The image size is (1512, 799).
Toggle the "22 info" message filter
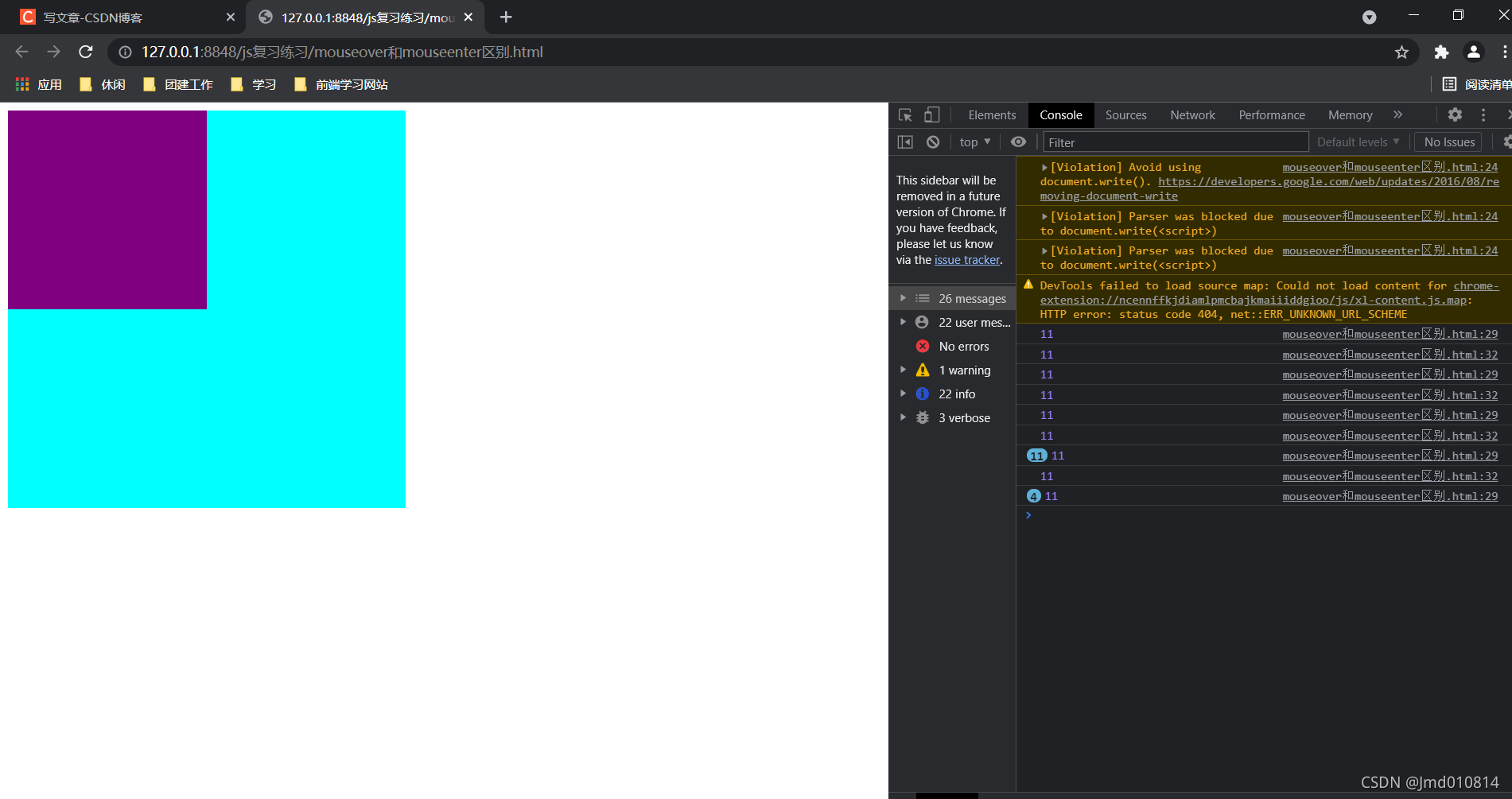(x=957, y=394)
